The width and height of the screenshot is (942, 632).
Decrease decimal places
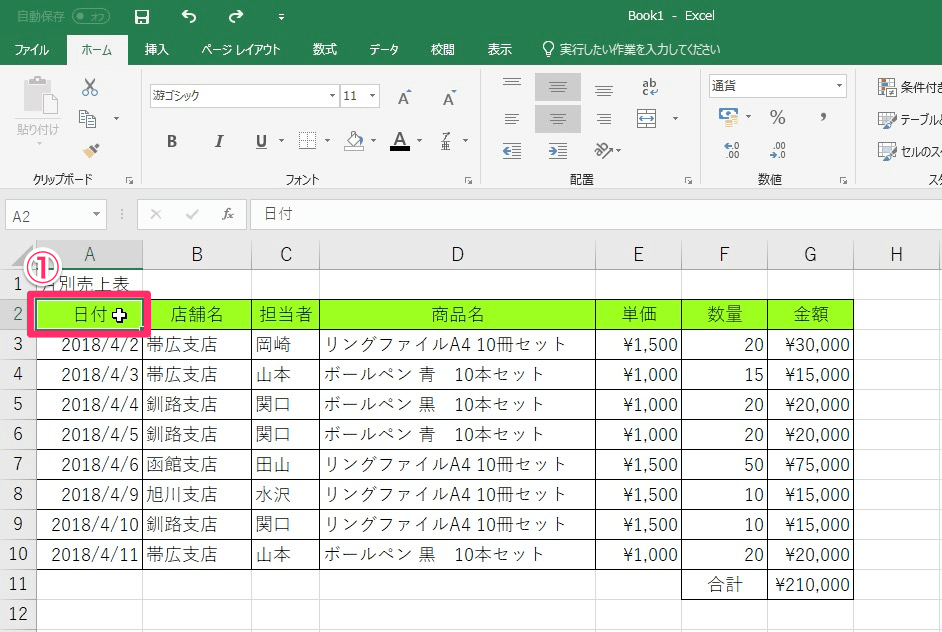coord(777,150)
